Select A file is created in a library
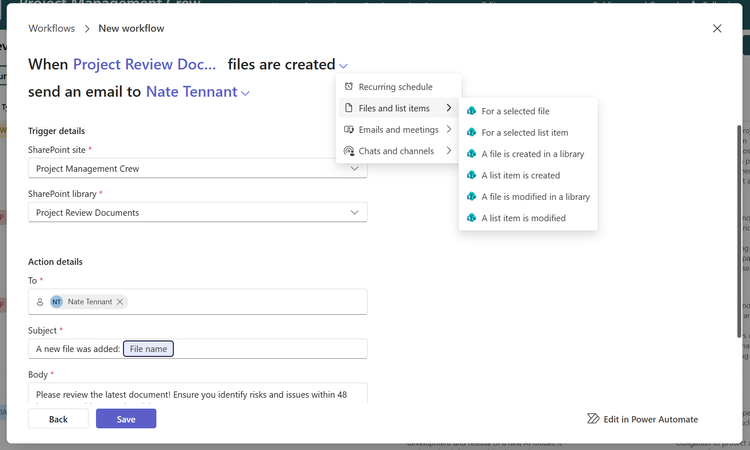The image size is (750, 450). coord(532,154)
